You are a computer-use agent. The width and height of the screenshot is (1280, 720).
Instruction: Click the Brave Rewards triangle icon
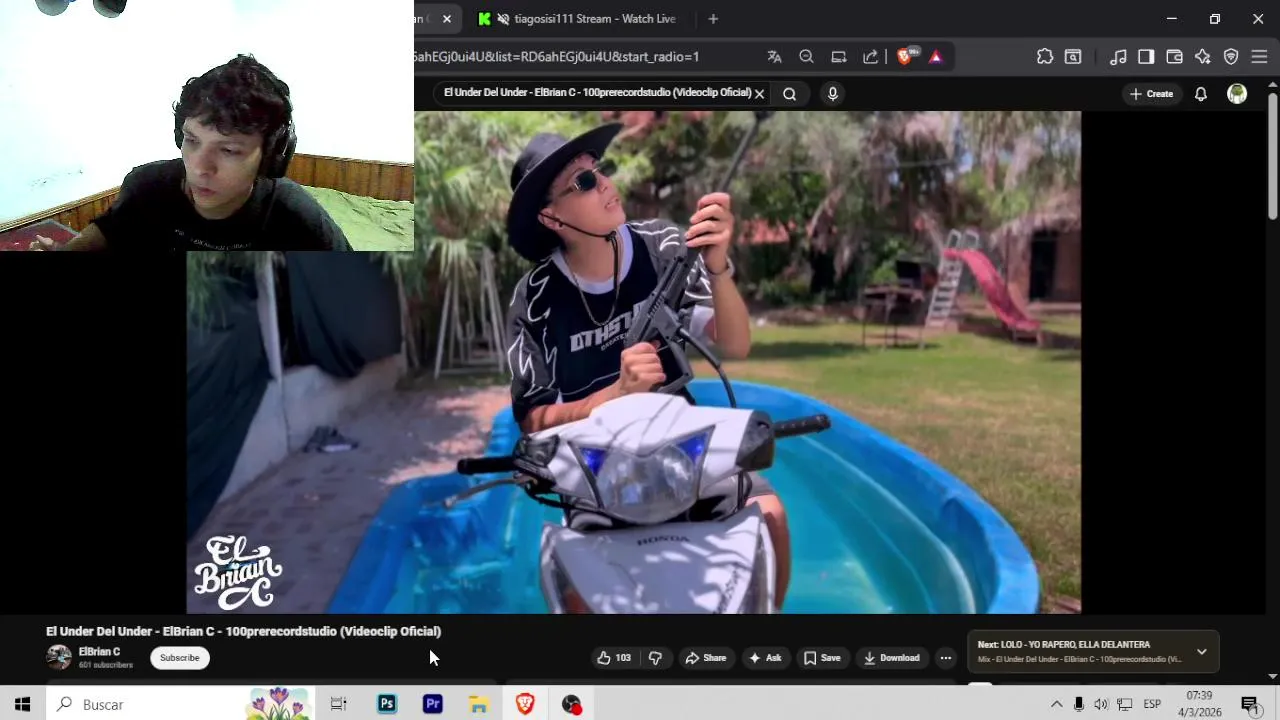936,57
